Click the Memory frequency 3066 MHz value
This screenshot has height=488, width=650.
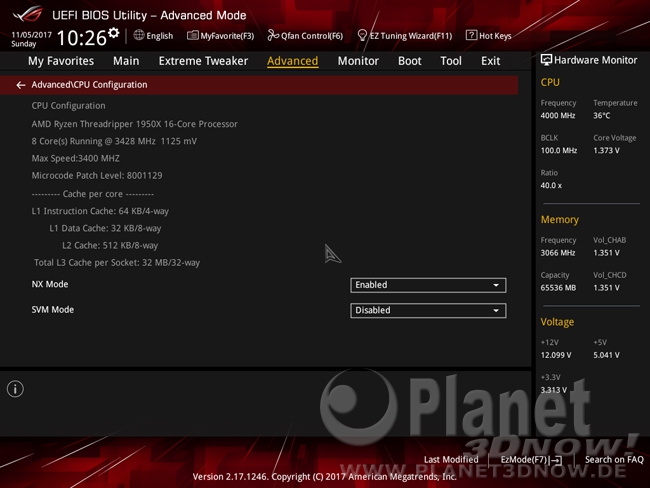coord(558,253)
